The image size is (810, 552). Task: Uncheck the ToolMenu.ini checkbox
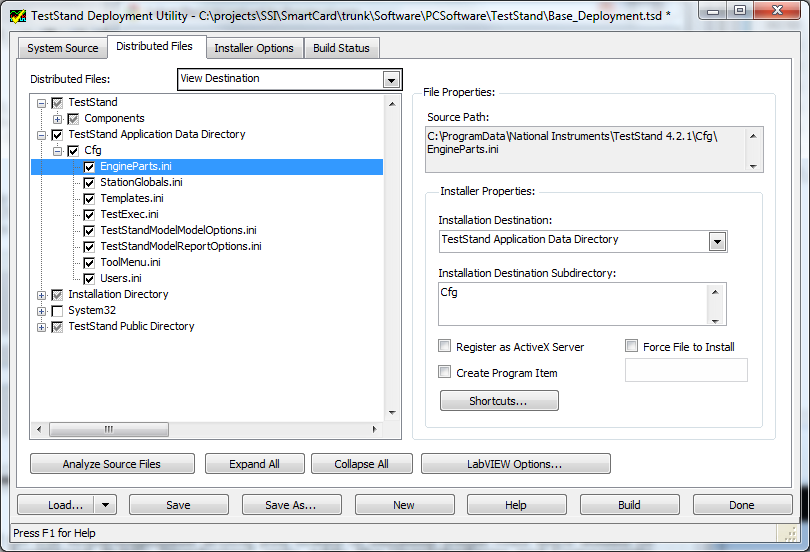pyautogui.click(x=89, y=263)
